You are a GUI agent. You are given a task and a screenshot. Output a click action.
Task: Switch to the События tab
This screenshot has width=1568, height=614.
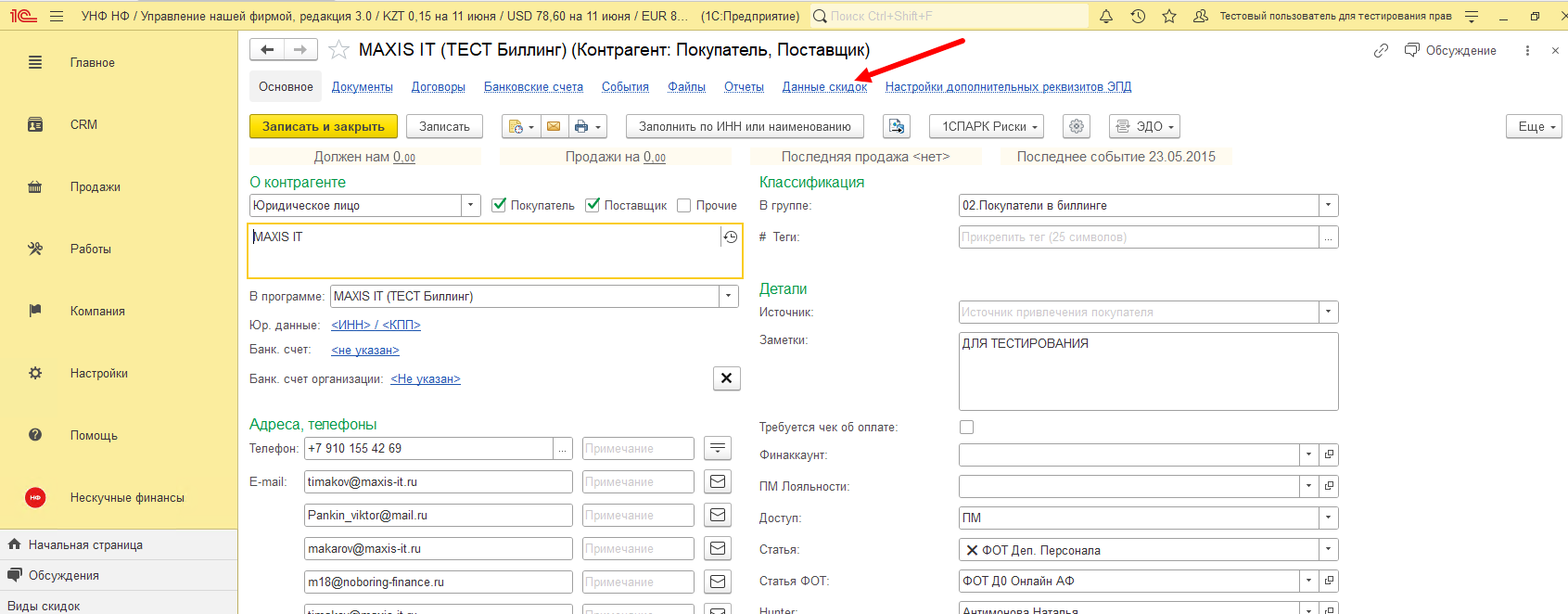pos(625,87)
